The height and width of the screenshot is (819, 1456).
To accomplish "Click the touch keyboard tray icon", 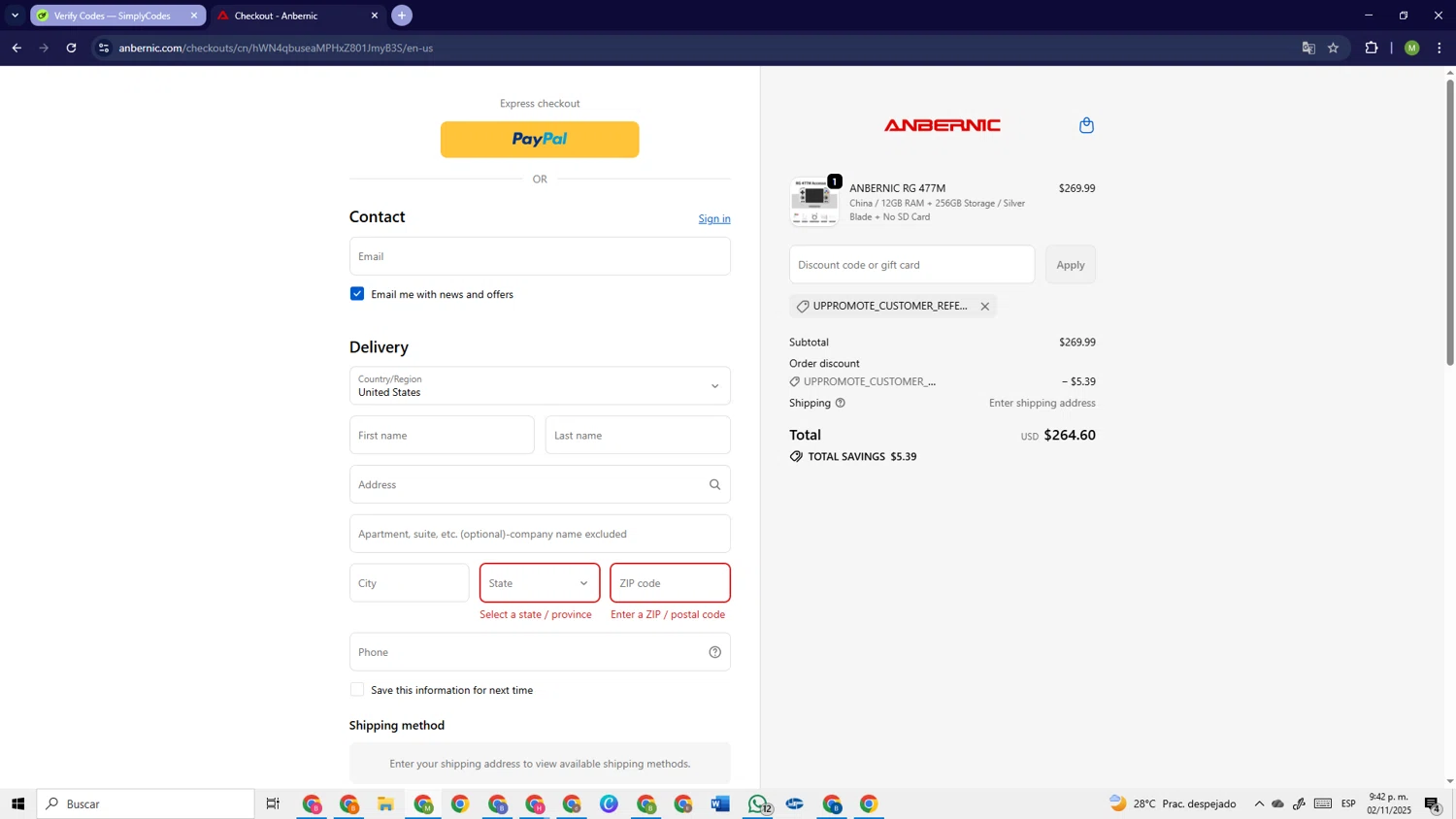I will coord(1323,803).
